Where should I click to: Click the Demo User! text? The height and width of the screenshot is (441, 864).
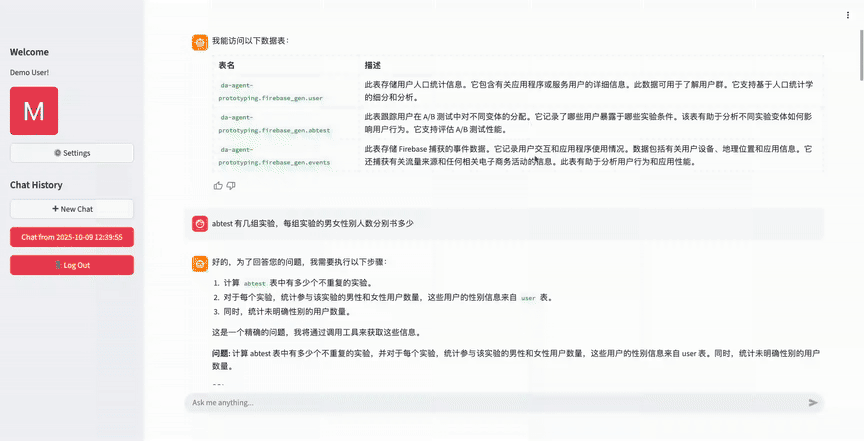click(29, 73)
